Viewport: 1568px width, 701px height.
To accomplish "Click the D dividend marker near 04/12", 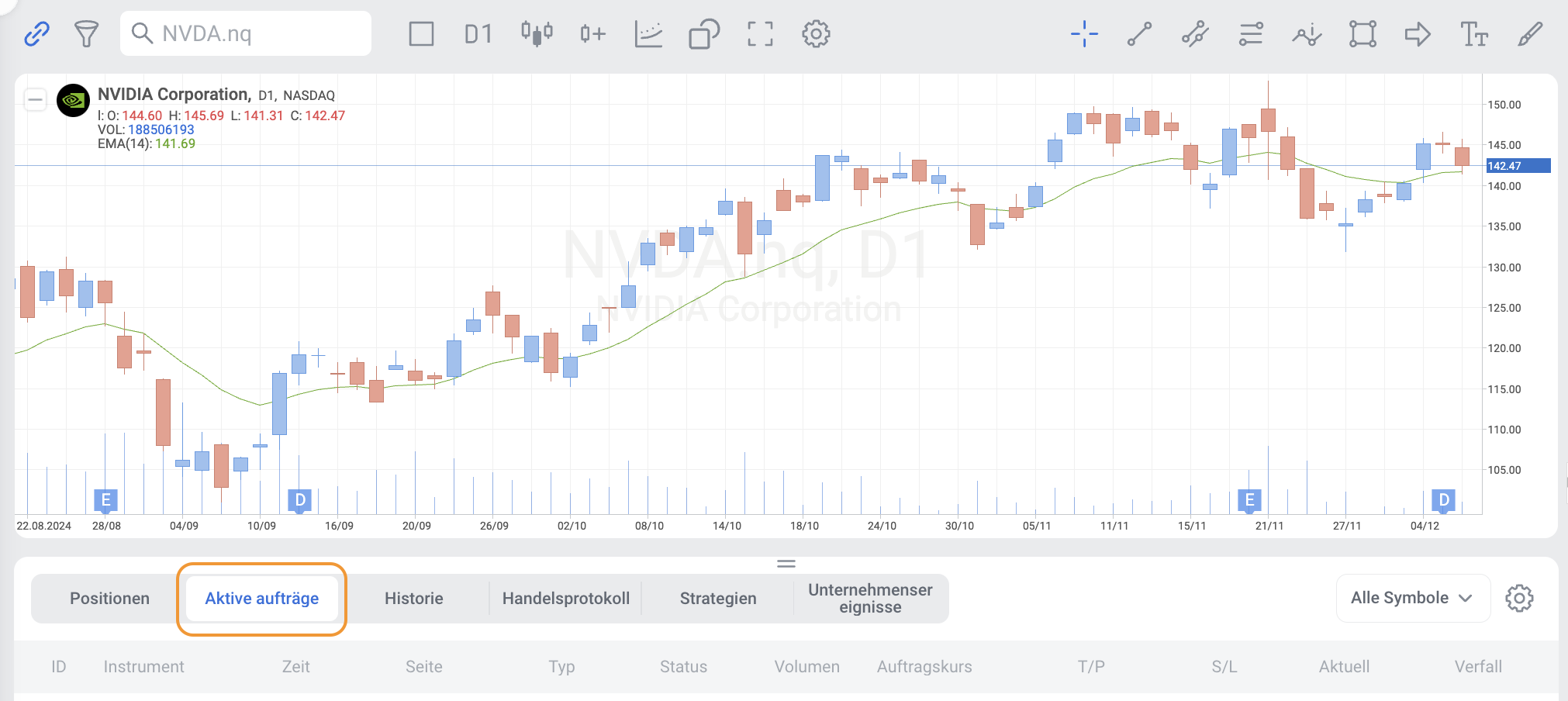I will (1443, 500).
